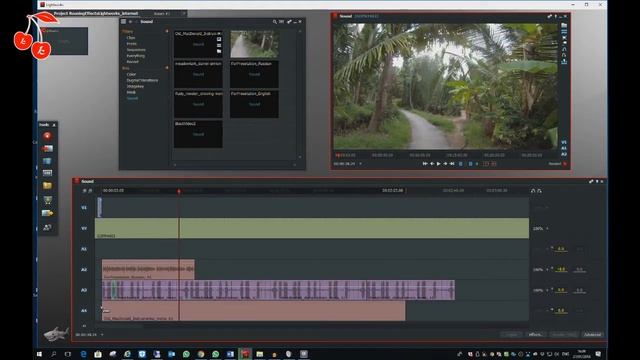Adjust the A1 track level value

pos(561,249)
